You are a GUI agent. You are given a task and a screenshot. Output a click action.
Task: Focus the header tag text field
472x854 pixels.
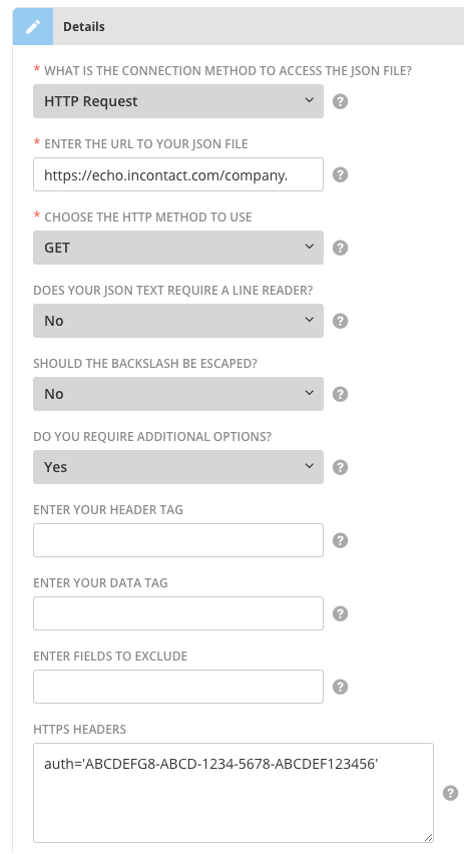178,540
